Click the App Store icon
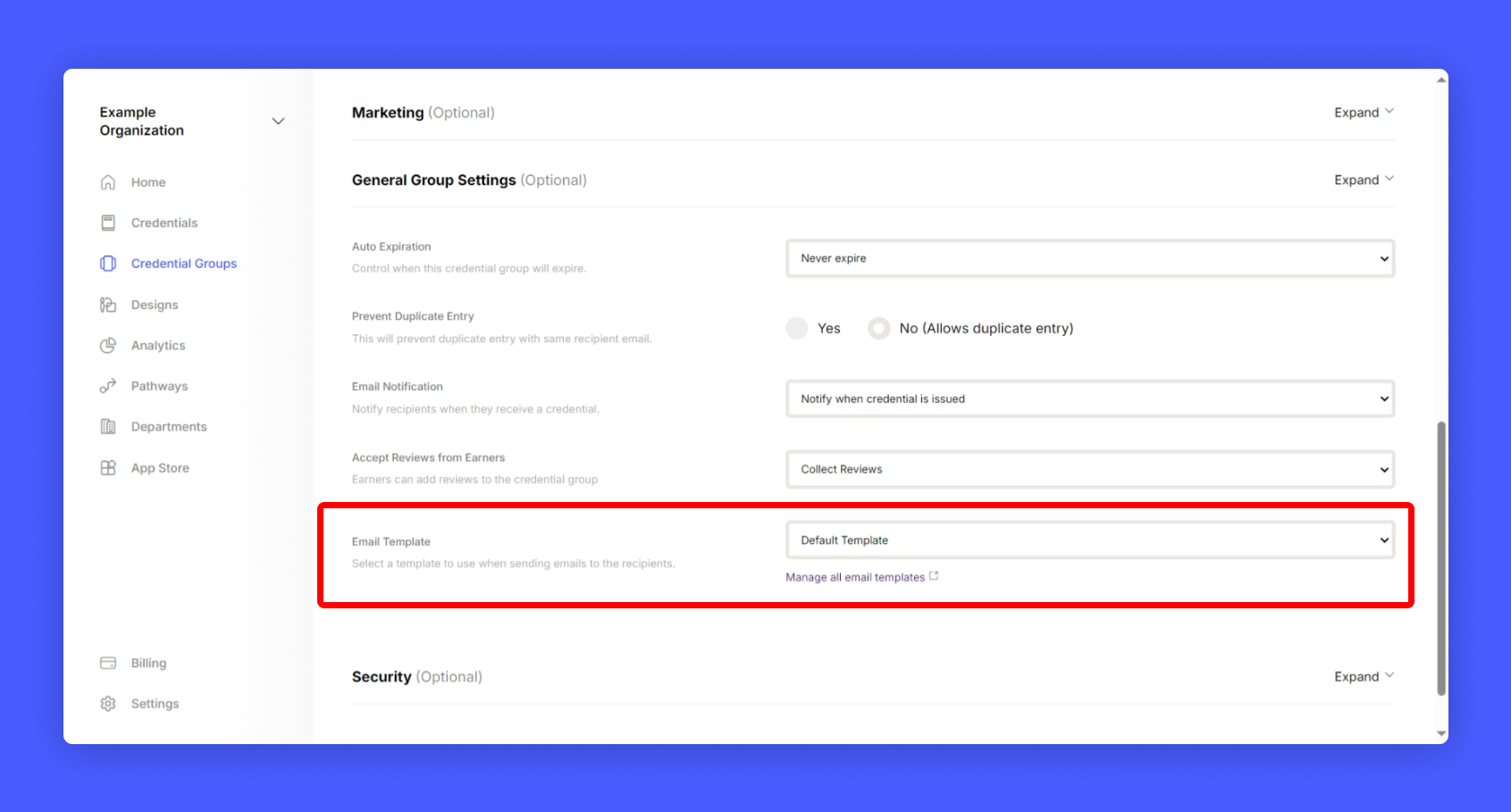Screen dimensions: 1511x812 (x=108, y=468)
